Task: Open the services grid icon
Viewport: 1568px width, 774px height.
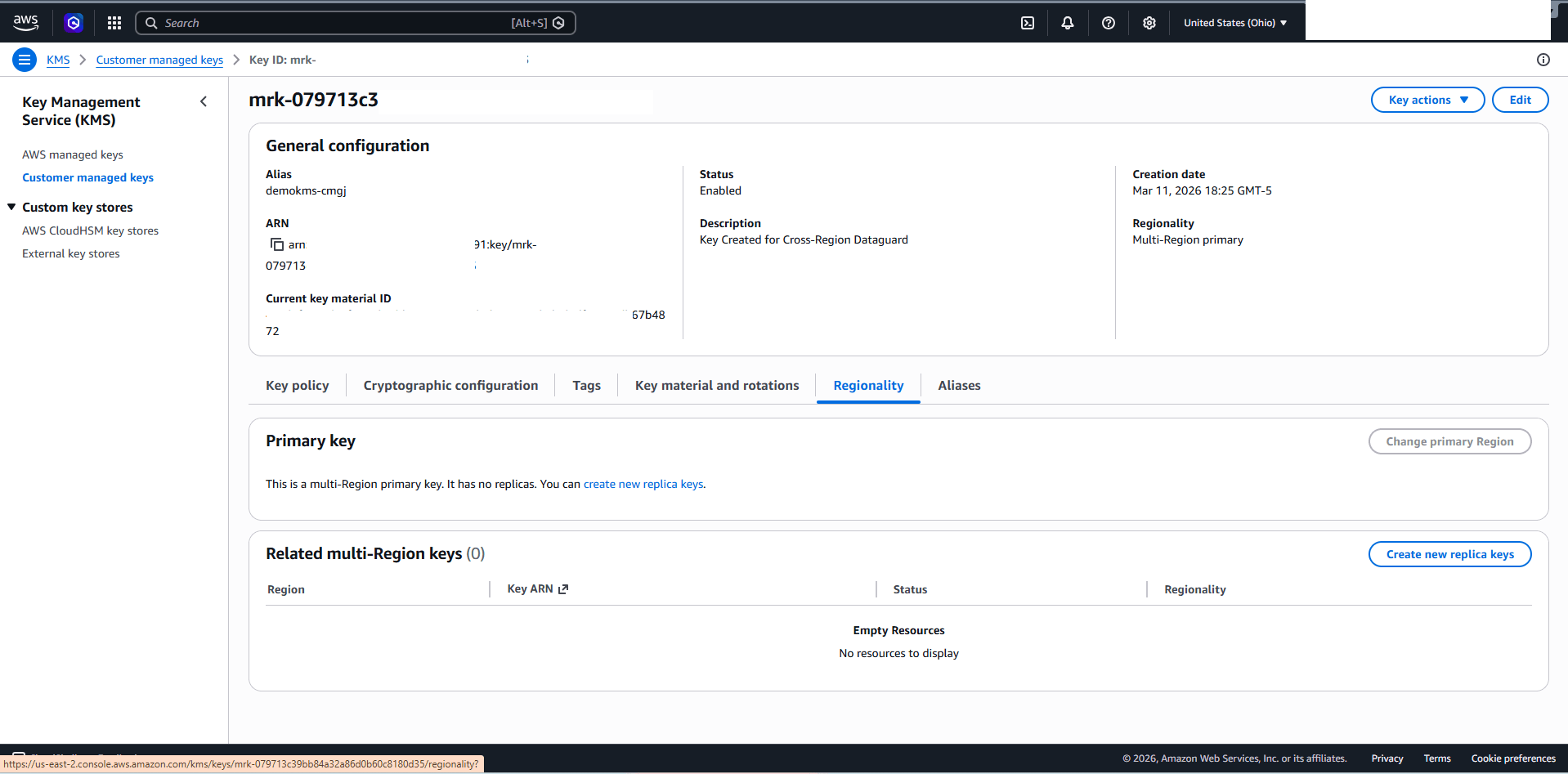Action: tap(114, 22)
